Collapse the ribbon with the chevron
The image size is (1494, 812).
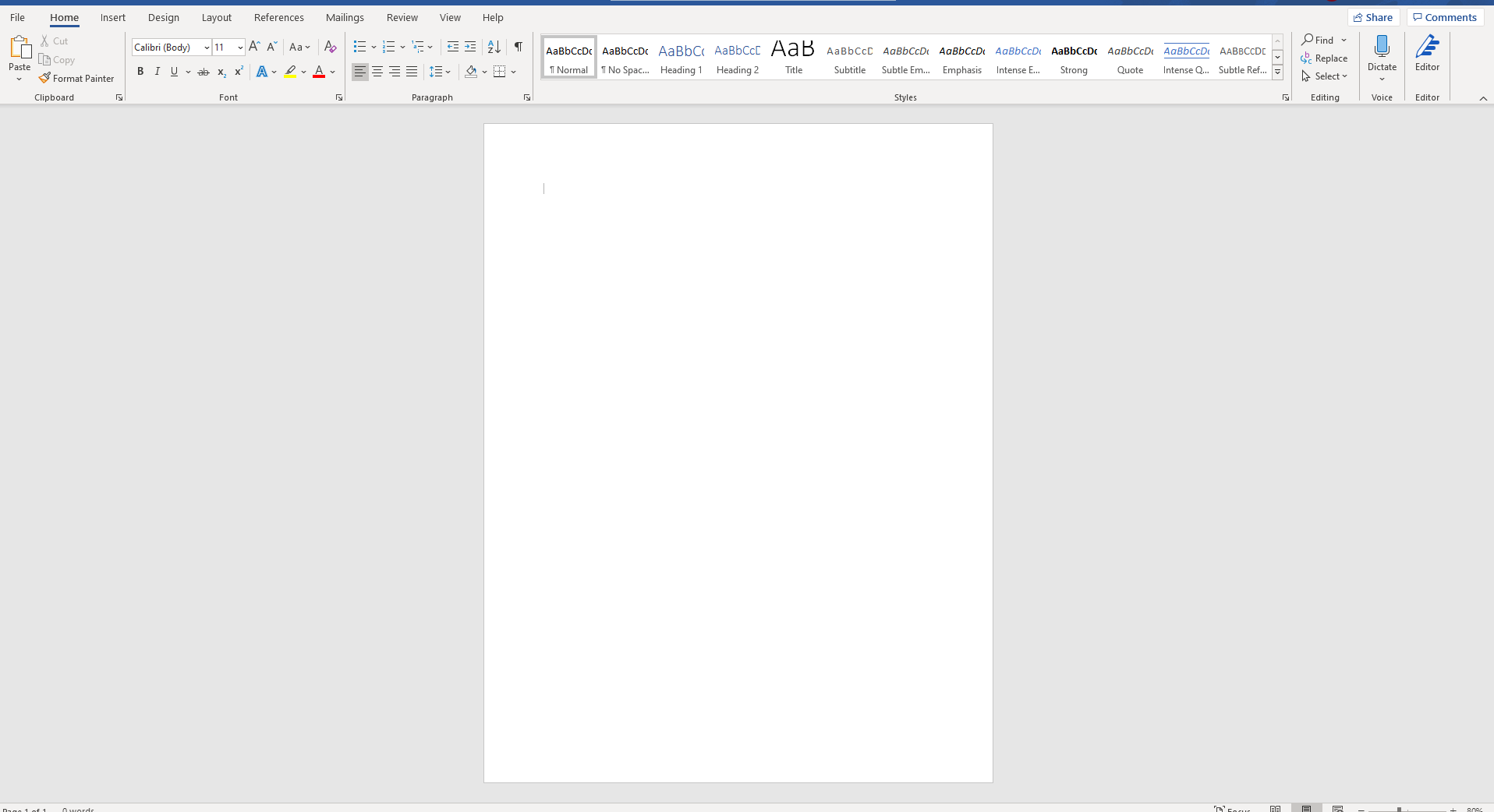[1483, 98]
